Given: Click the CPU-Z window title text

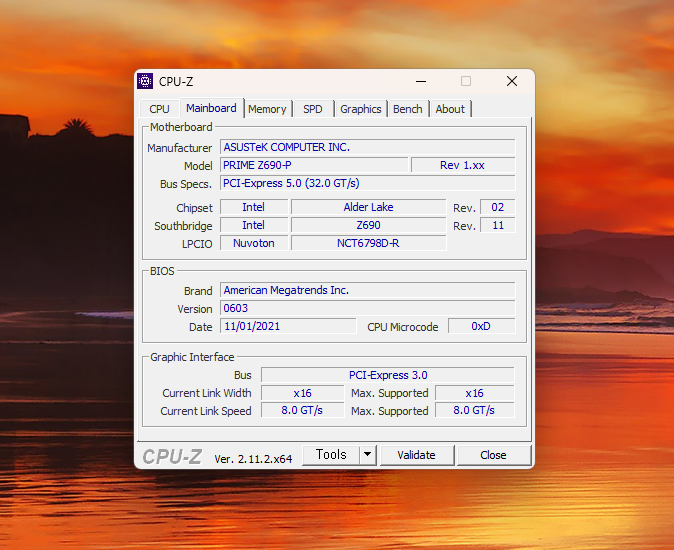Looking at the screenshot, I should (x=176, y=82).
